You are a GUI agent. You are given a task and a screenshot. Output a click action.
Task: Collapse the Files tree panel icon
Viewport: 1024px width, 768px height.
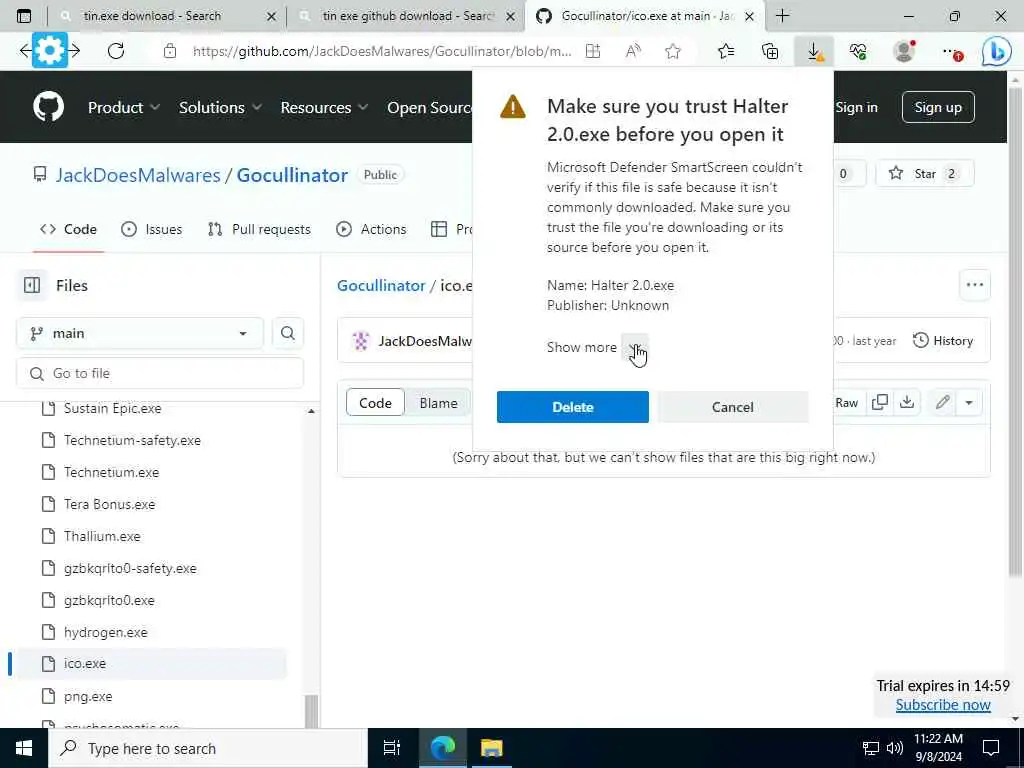[x=31, y=285]
